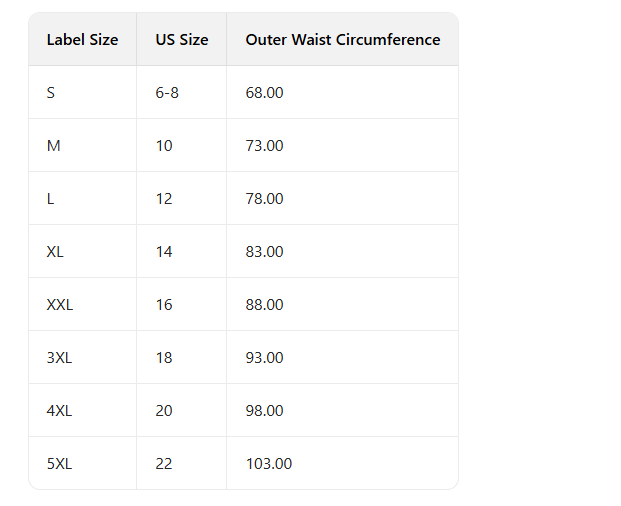Click the 103.00 waist value

[268, 464]
